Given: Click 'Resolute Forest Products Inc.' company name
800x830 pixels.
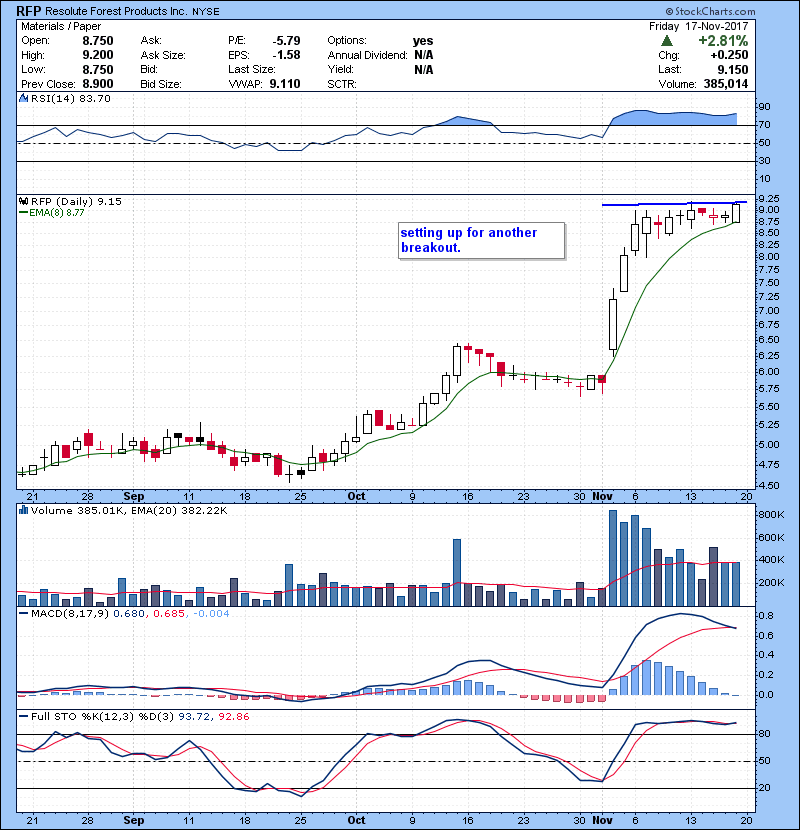Looking at the screenshot, I should pos(116,11).
